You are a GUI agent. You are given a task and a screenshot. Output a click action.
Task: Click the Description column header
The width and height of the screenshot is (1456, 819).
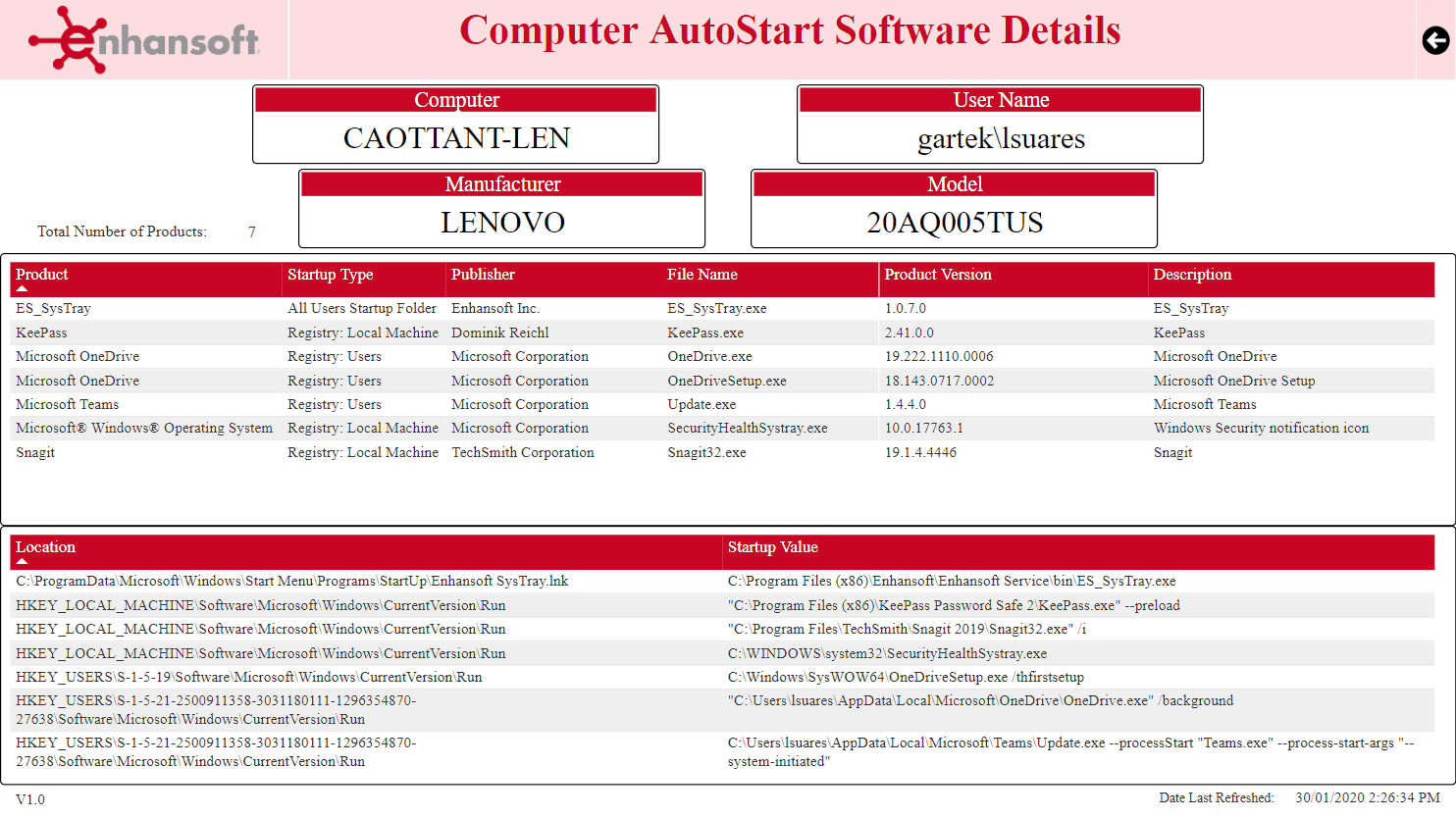[1192, 275]
